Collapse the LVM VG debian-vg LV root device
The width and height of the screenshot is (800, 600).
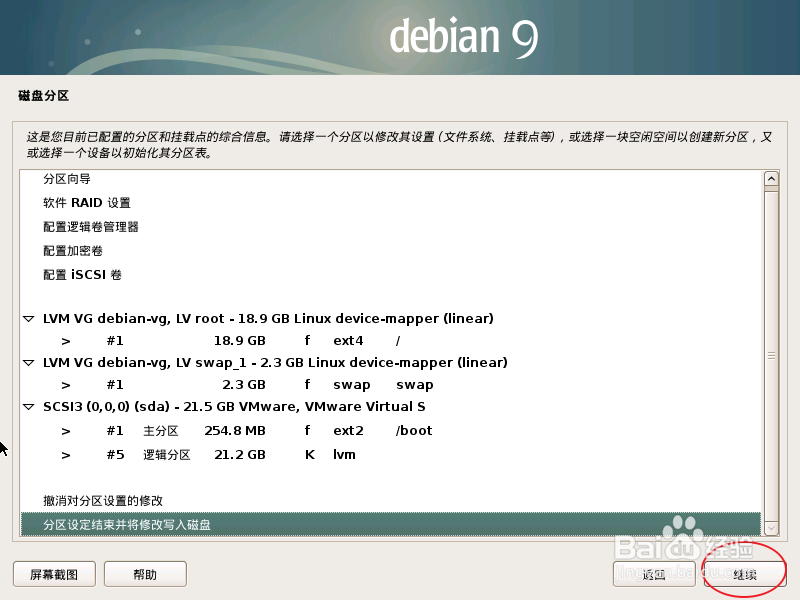coord(29,319)
